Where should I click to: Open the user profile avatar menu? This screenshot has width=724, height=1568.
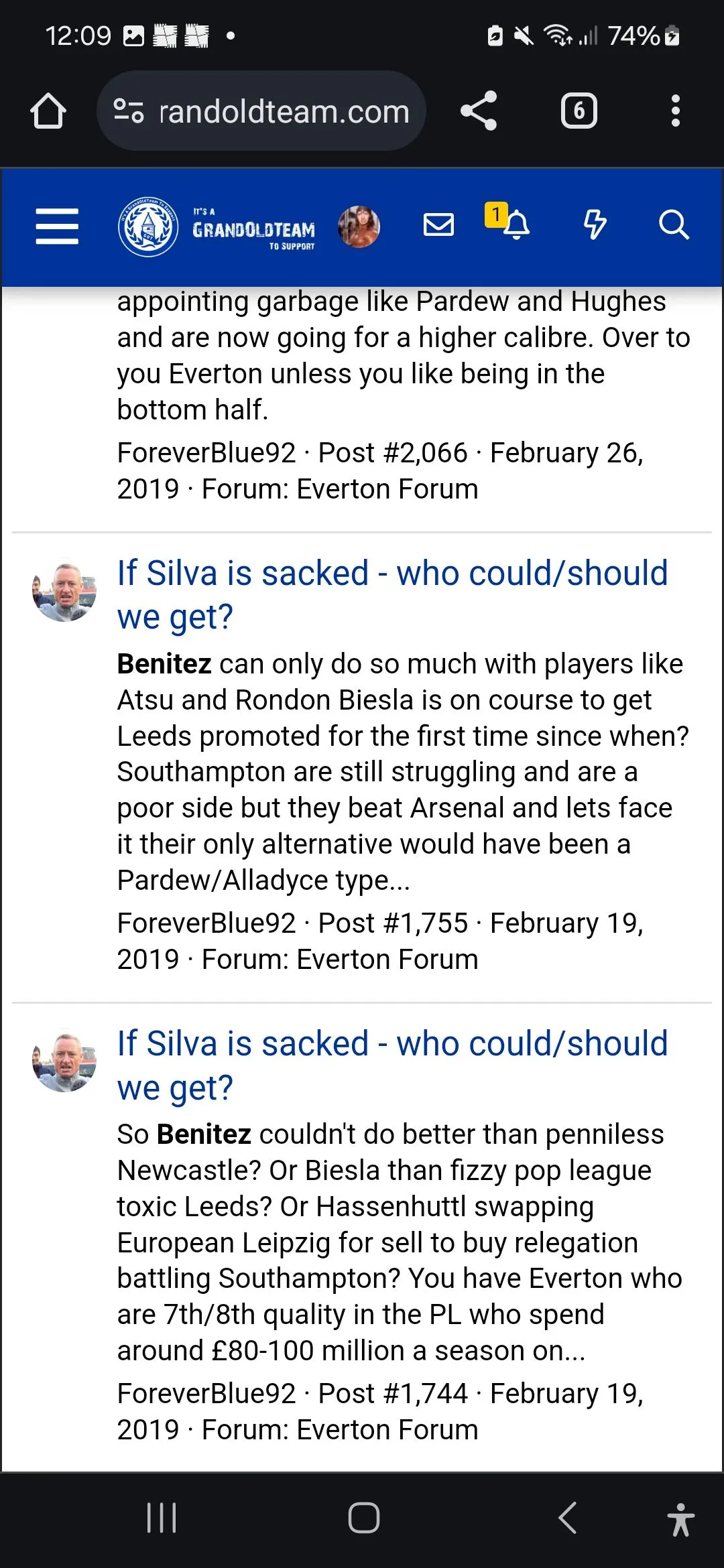[x=359, y=226]
